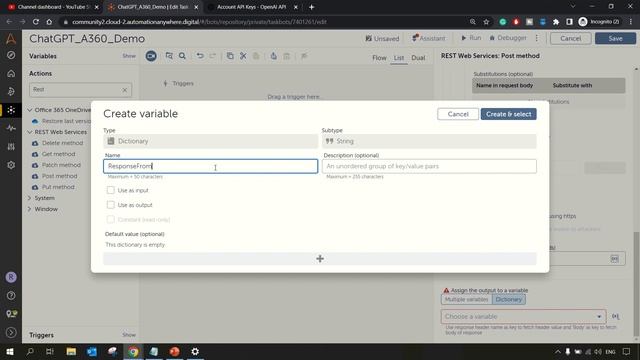Select Multiple variables output option
Image resolution: width=640 pixels, height=360 pixels.
466,300
